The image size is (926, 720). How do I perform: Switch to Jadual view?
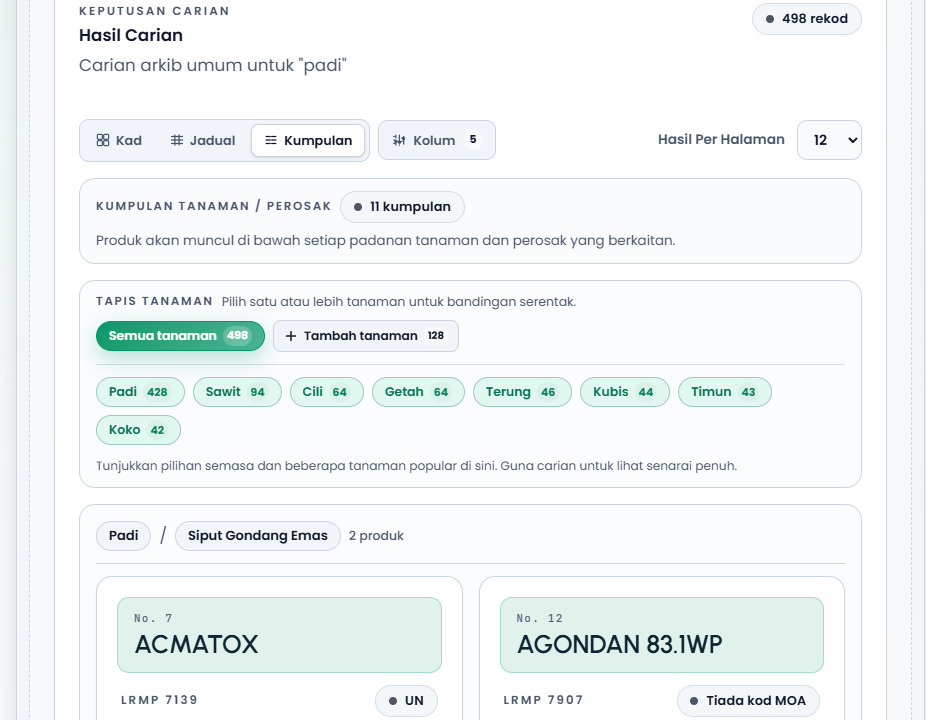(x=203, y=140)
